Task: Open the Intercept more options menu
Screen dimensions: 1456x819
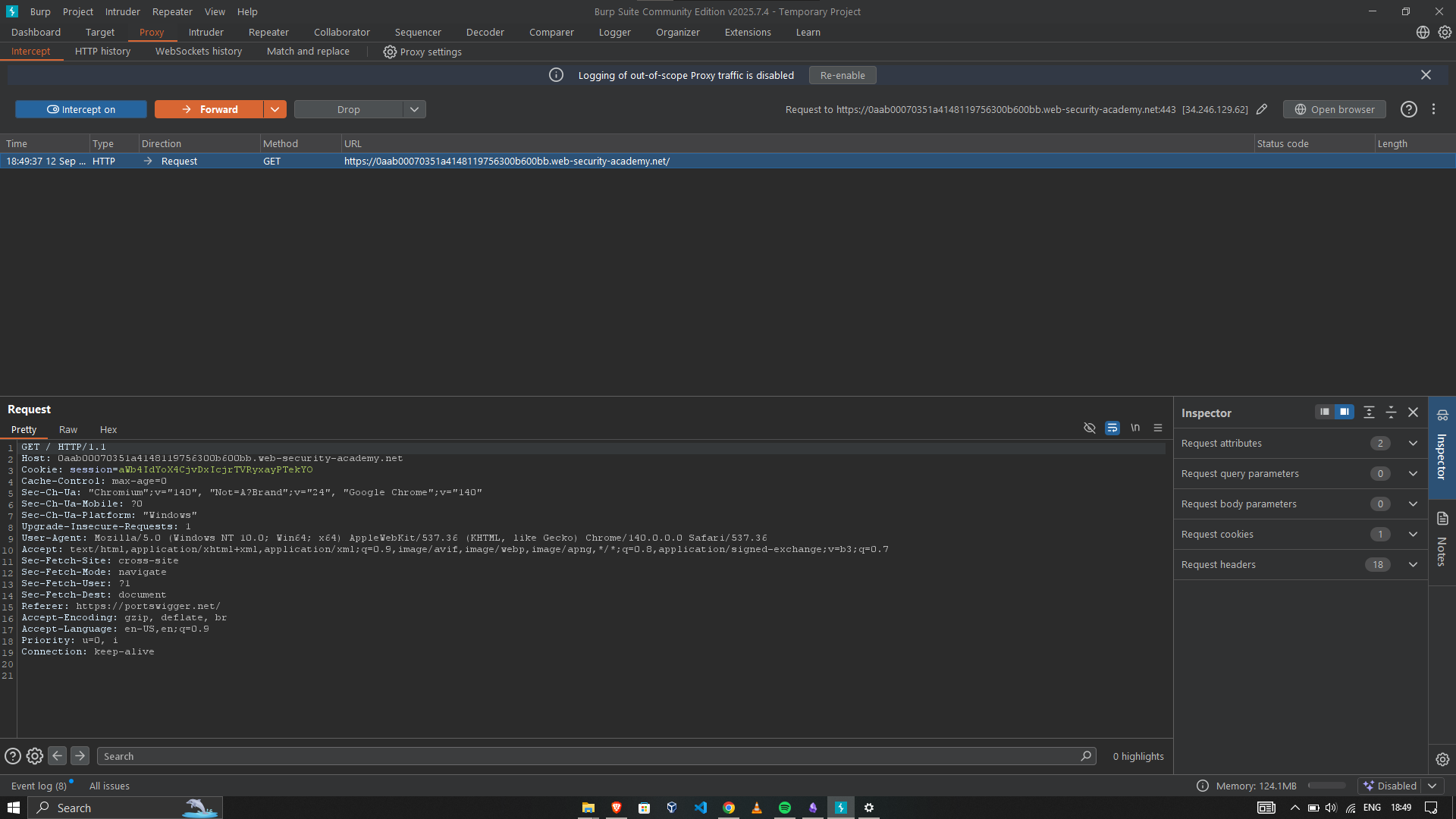Action: click(x=1433, y=109)
